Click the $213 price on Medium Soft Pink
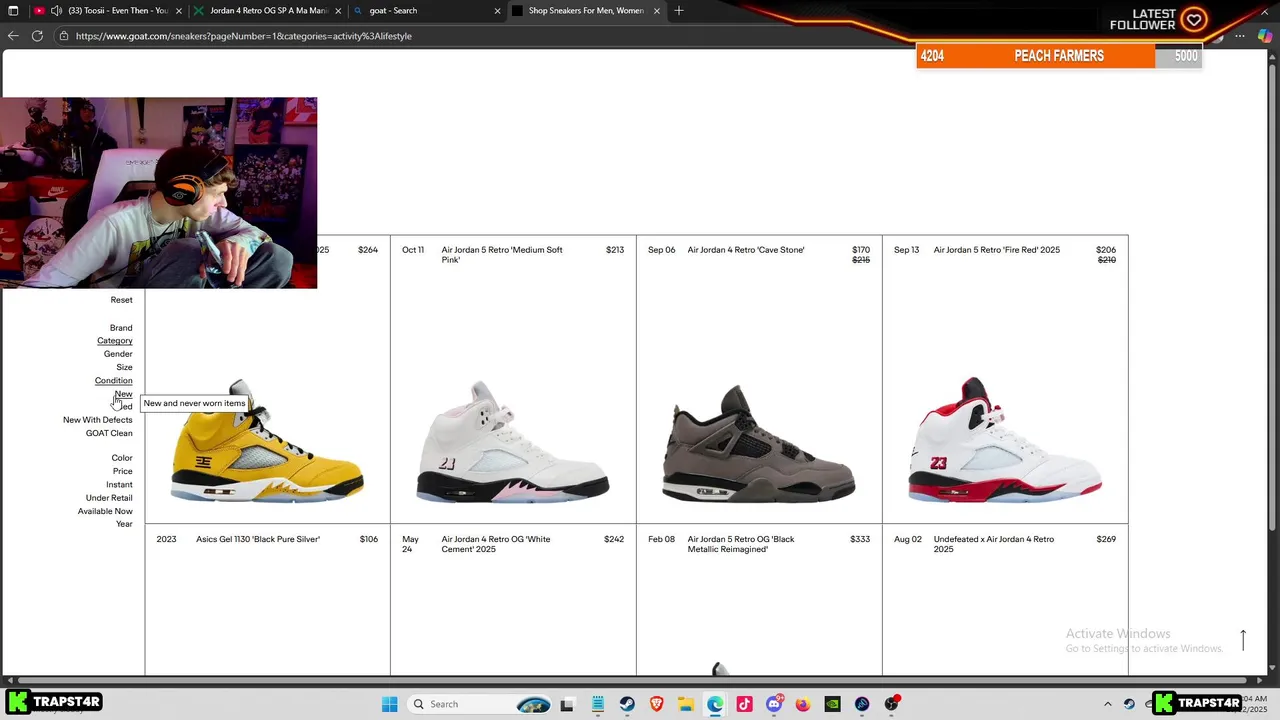Image resolution: width=1280 pixels, height=720 pixels. click(x=615, y=250)
